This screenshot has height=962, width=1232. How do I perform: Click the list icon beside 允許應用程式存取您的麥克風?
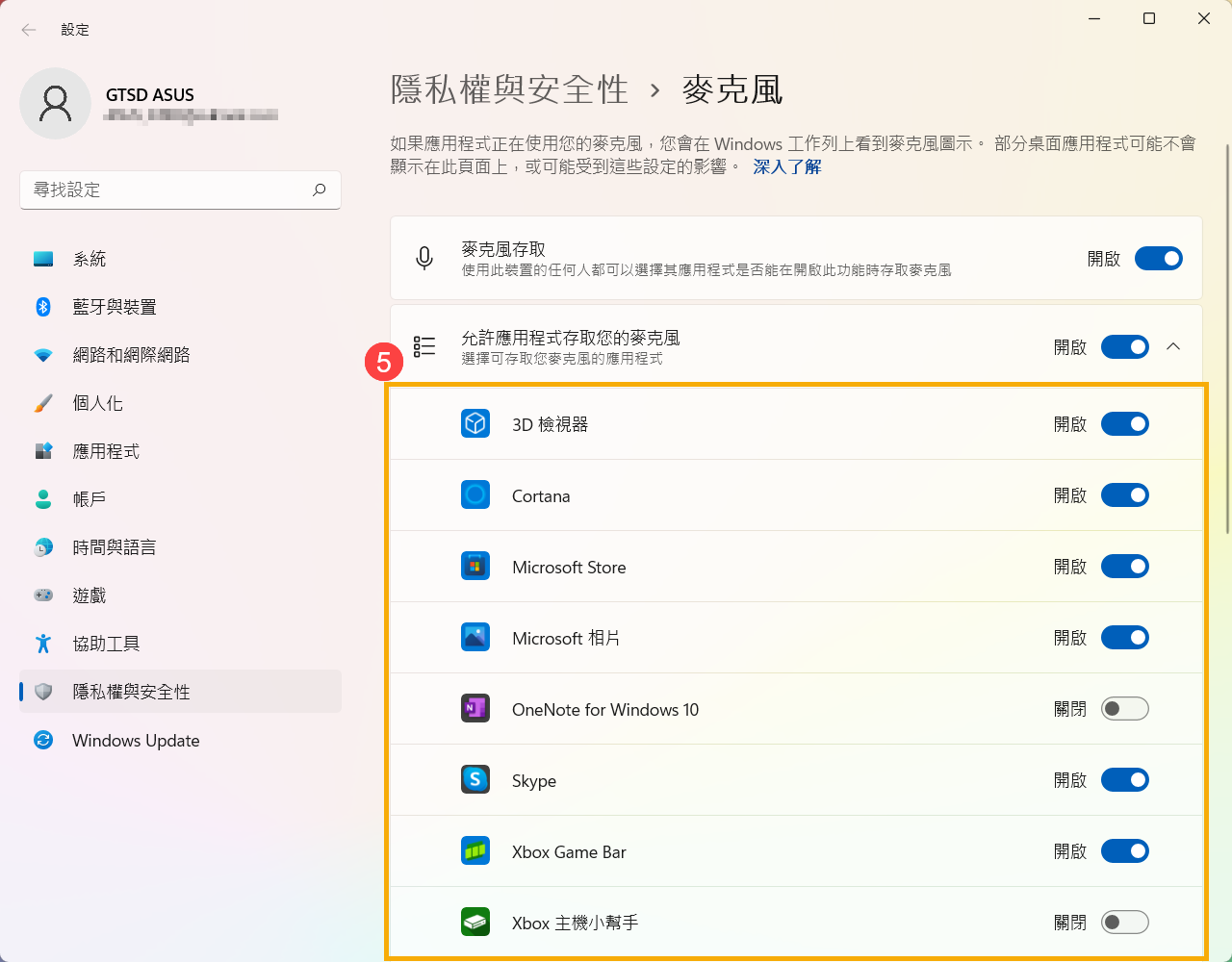pyautogui.click(x=424, y=346)
